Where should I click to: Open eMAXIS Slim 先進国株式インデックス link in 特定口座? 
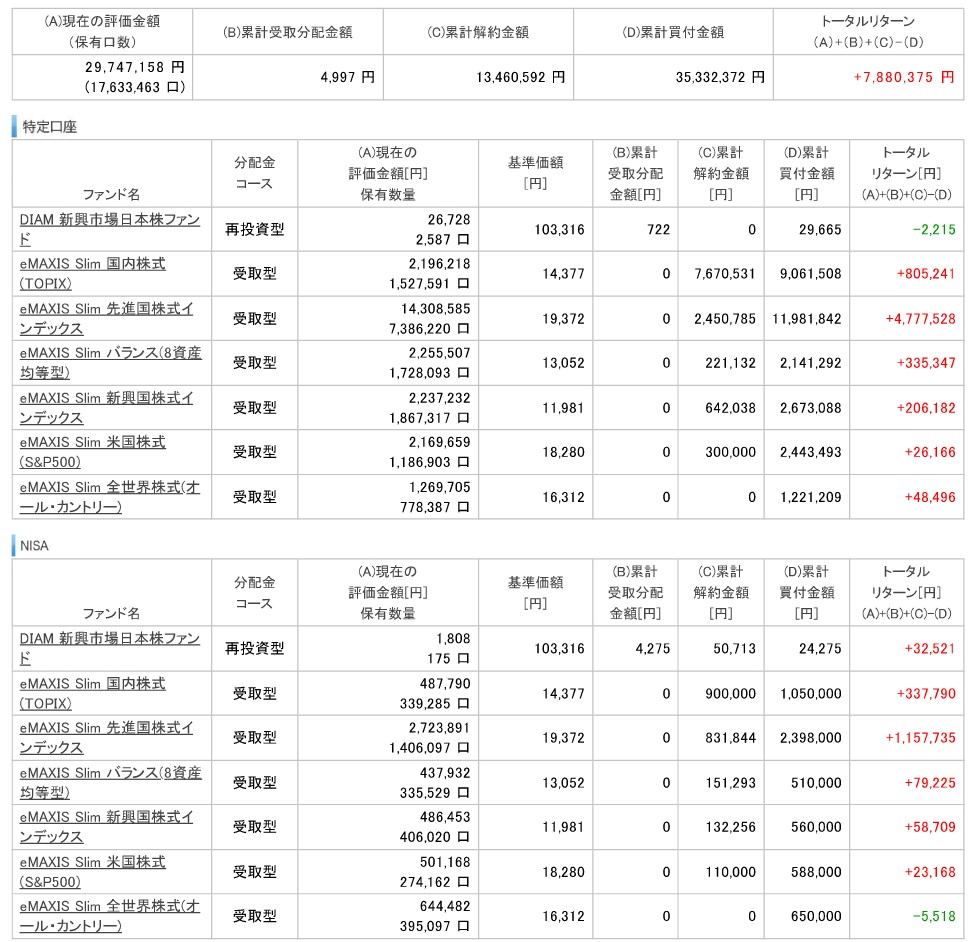coord(106,319)
